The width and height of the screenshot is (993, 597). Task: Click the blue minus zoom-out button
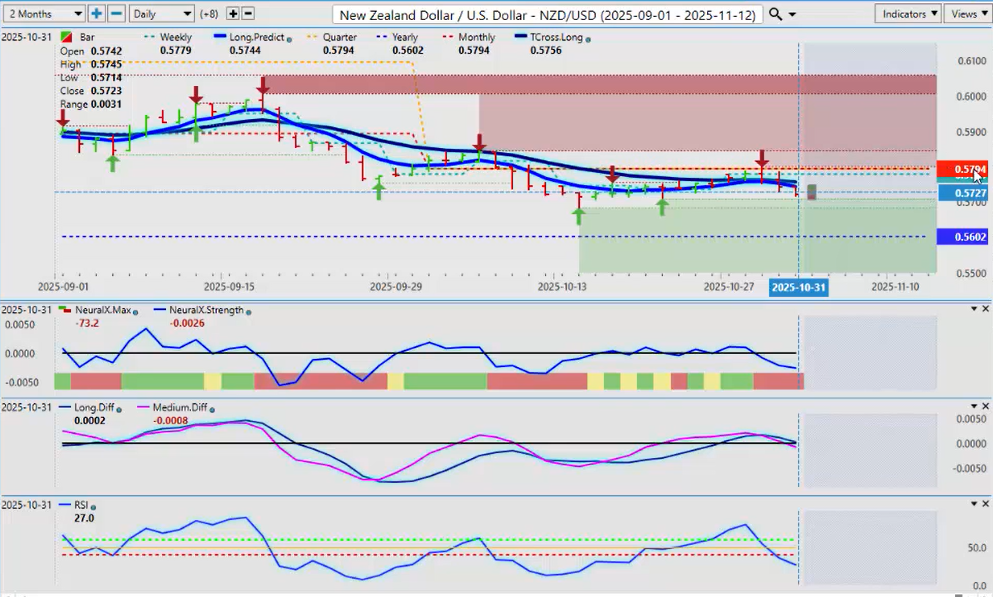(x=116, y=14)
